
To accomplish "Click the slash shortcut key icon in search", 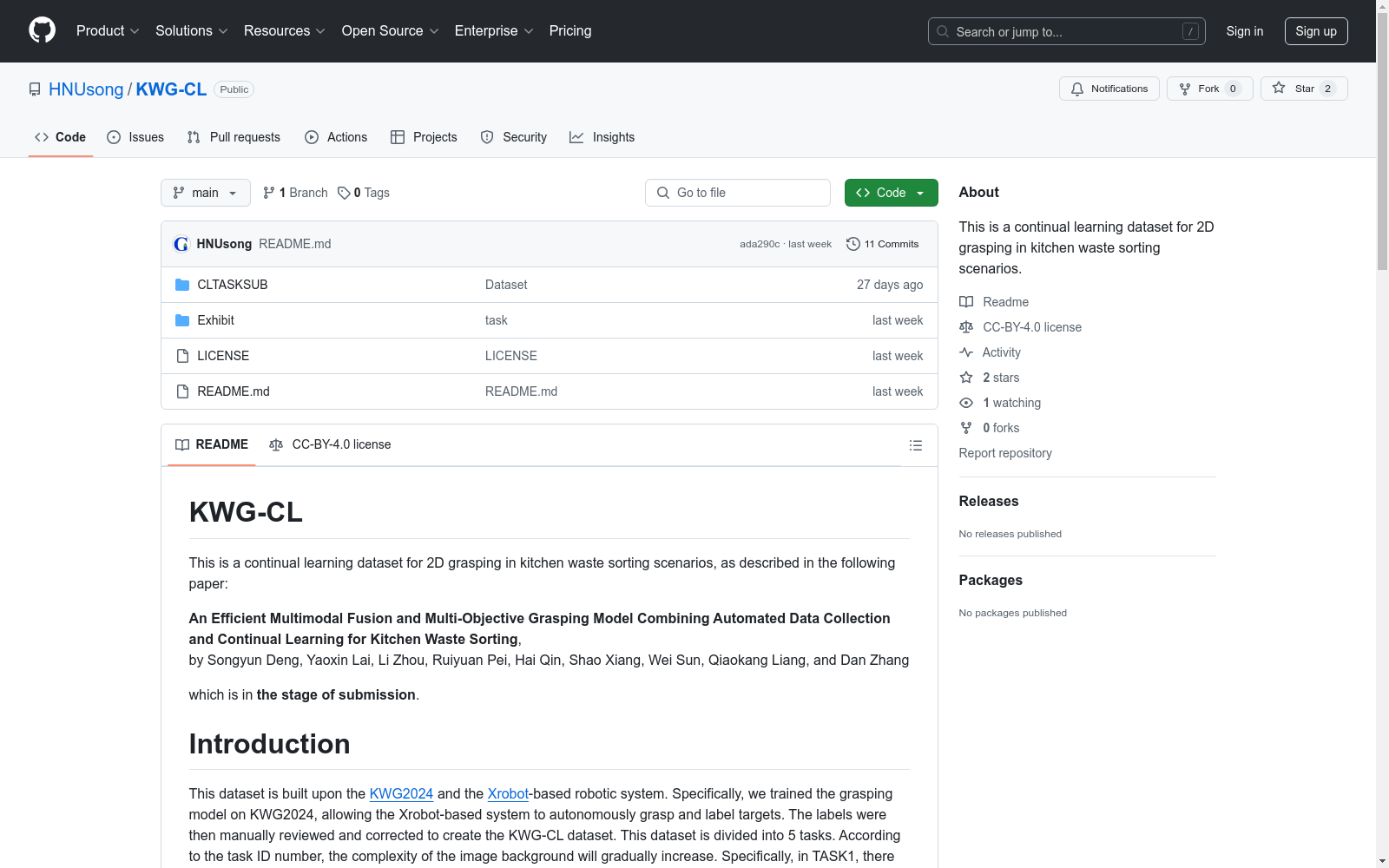I will coord(1190,31).
